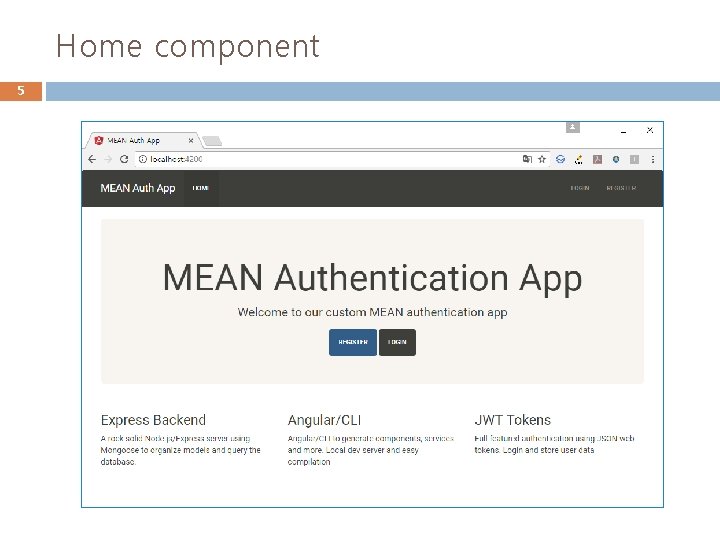The width and height of the screenshot is (720, 540).
Task: Click the Local dev server description paragraph
Action: point(371,450)
